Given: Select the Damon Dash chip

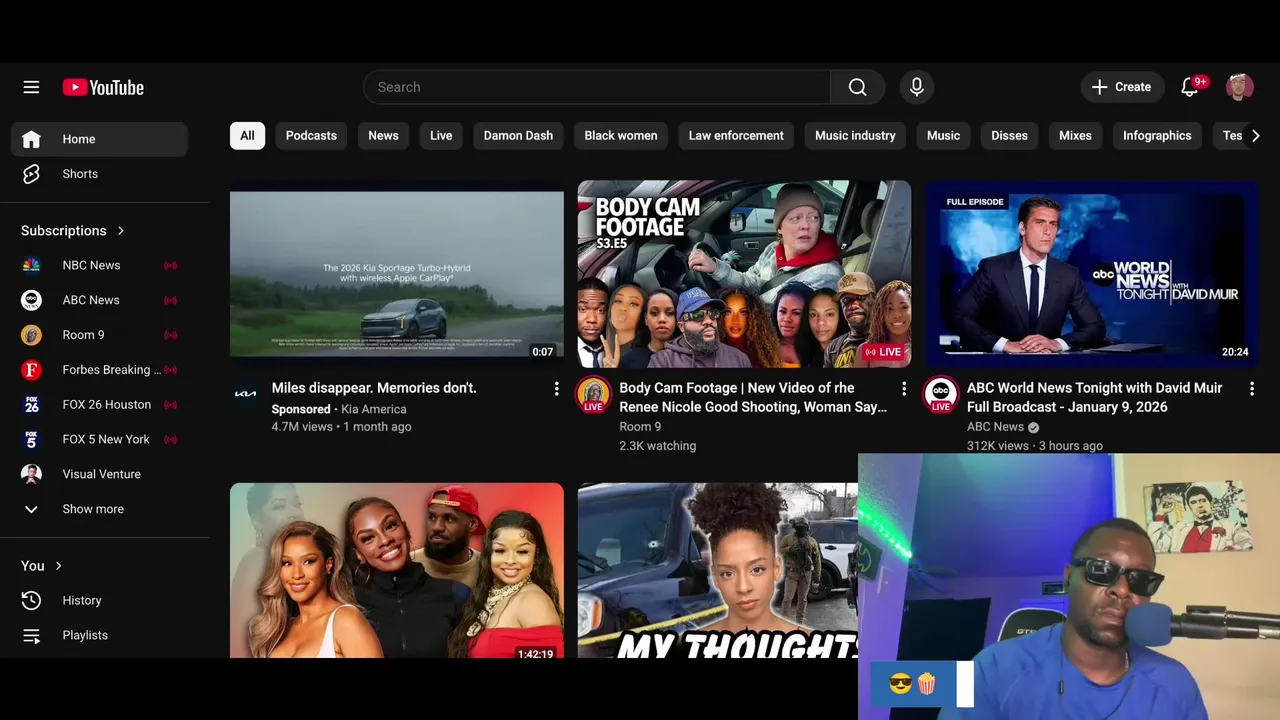Looking at the screenshot, I should [x=518, y=136].
